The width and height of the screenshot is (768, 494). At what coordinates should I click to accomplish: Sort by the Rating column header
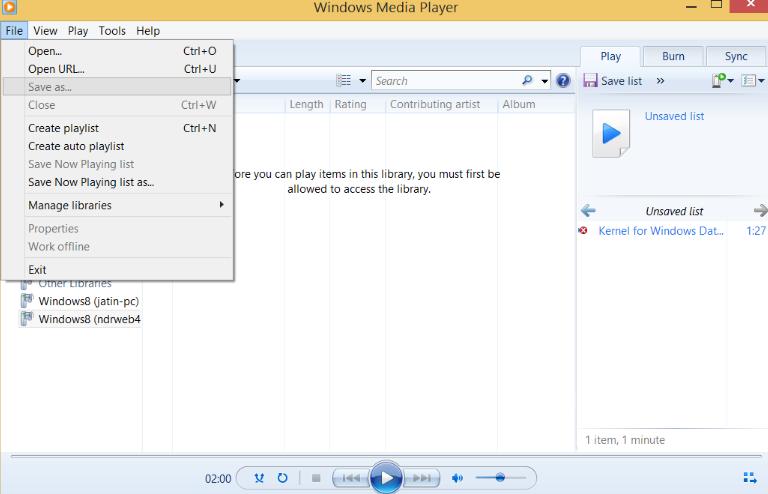(350, 104)
